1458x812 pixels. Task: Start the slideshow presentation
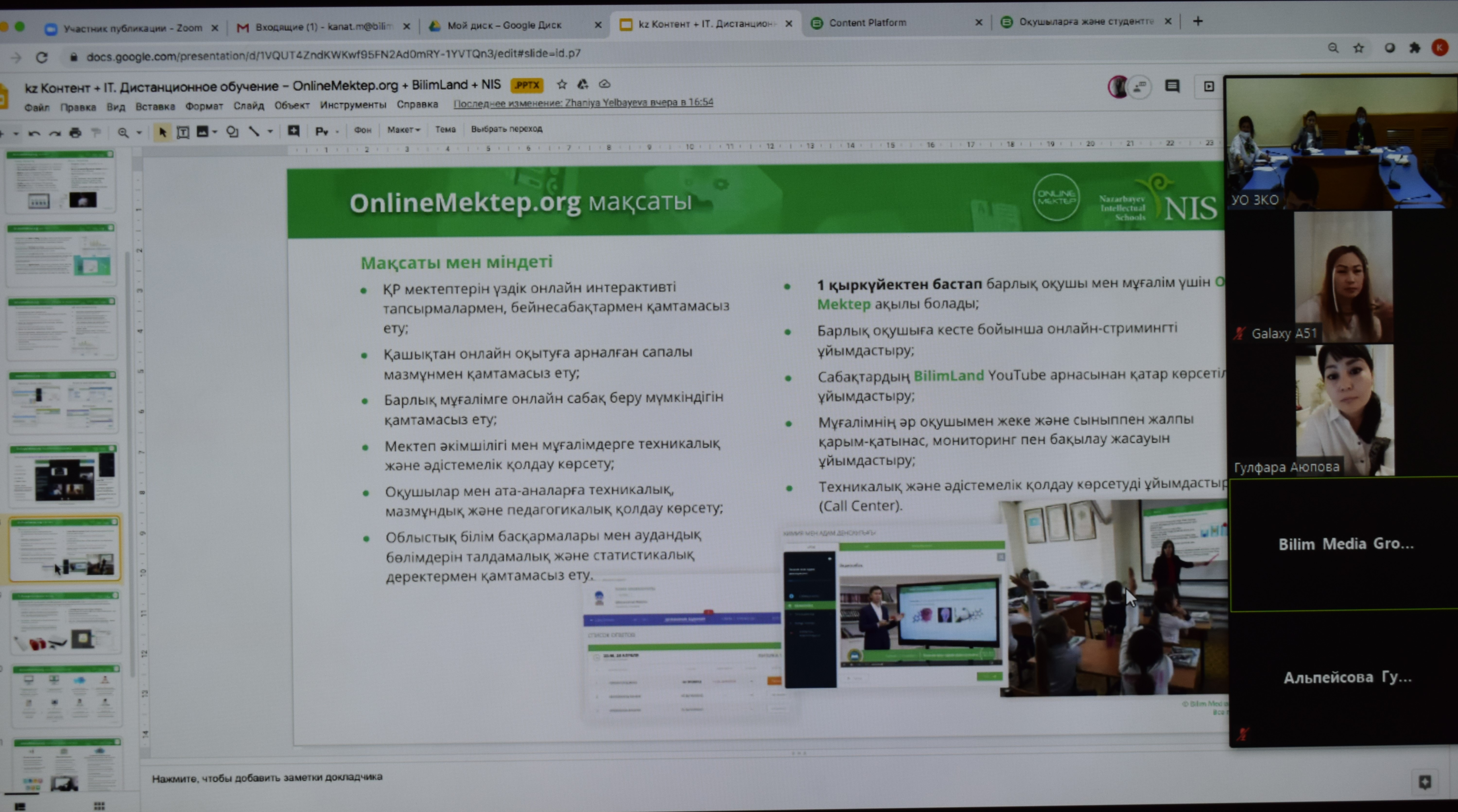pyautogui.click(x=1208, y=86)
